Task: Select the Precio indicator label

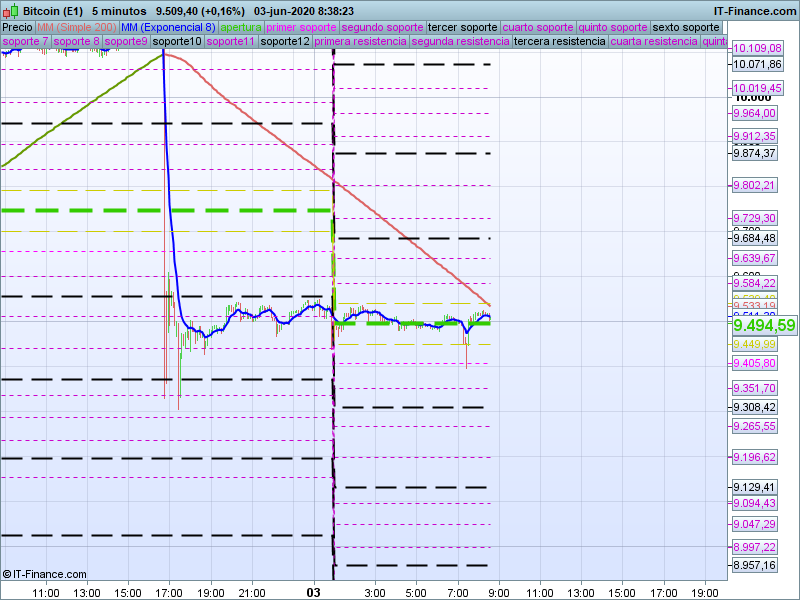Action: tap(17, 27)
